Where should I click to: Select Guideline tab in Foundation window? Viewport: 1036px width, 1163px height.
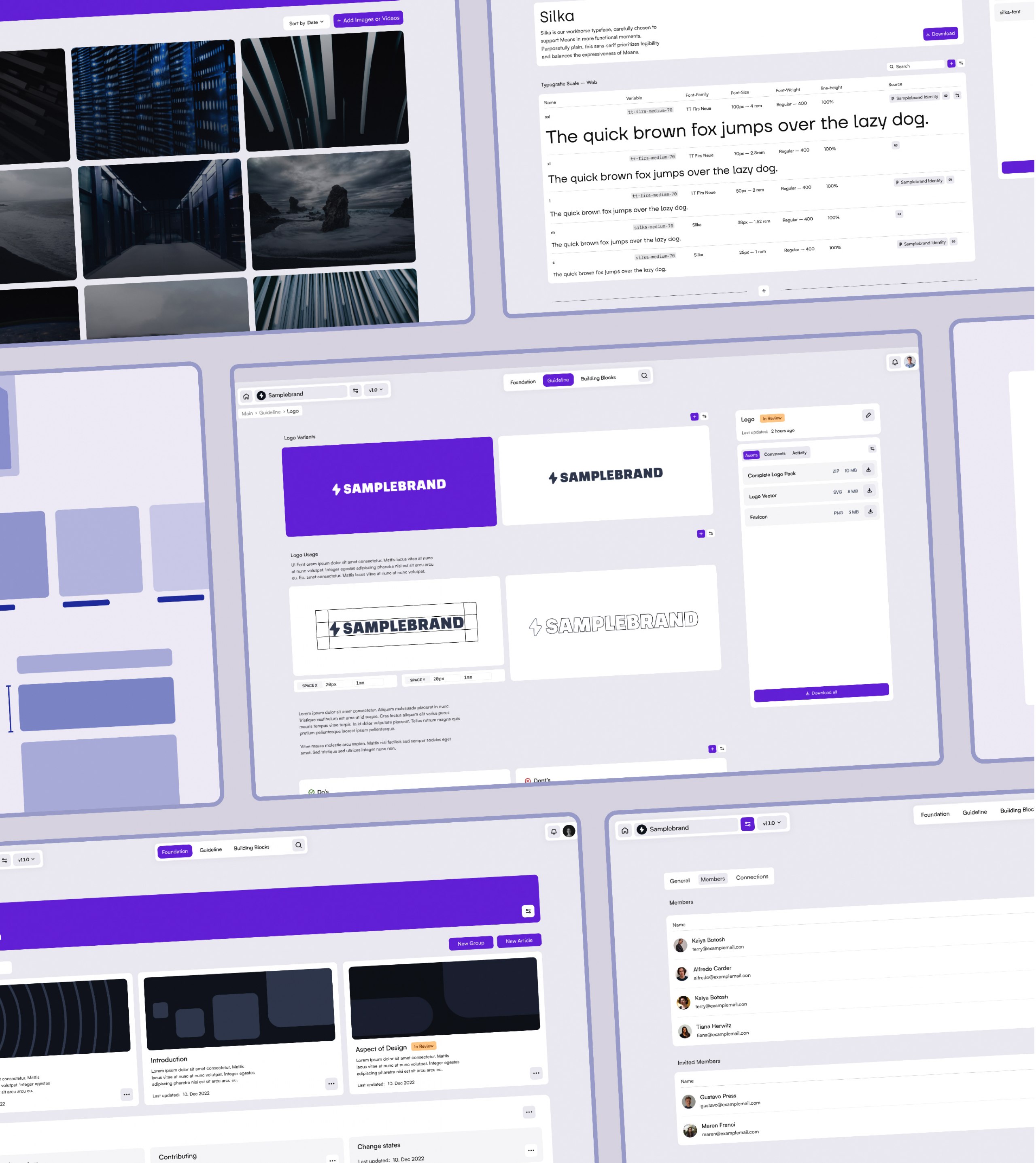(x=210, y=850)
